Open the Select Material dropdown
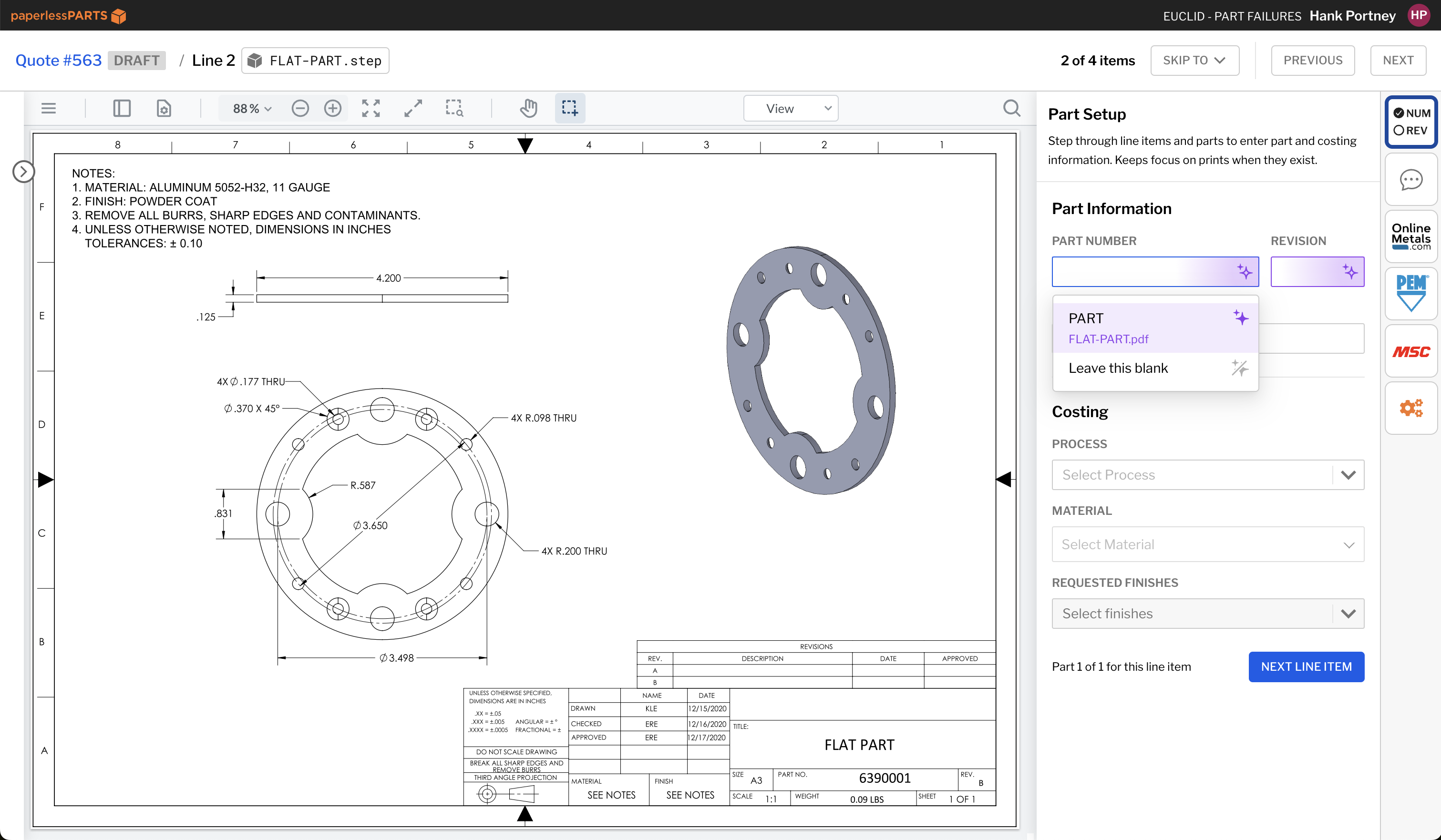The width and height of the screenshot is (1441, 840). [x=1208, y=544]
